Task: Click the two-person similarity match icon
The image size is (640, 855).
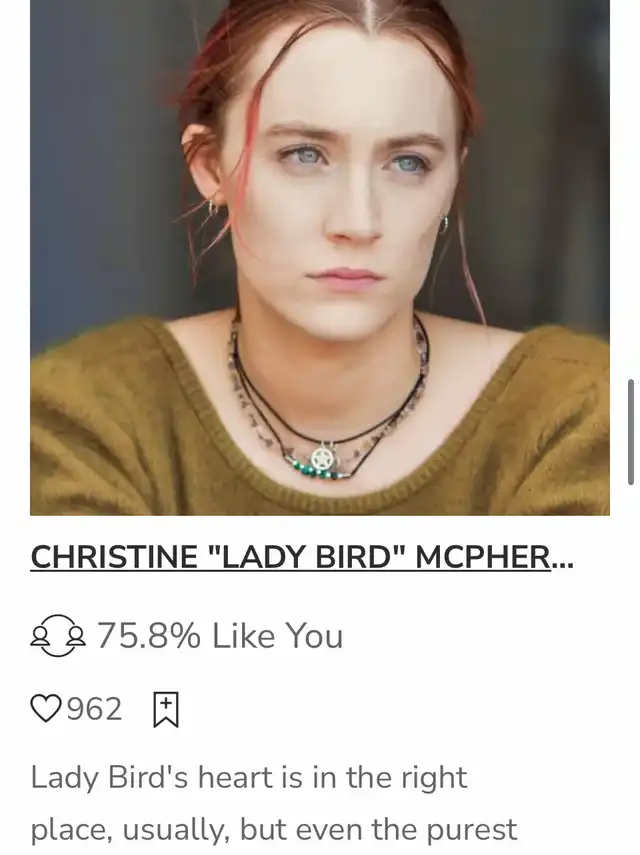Action: point(58,635)
